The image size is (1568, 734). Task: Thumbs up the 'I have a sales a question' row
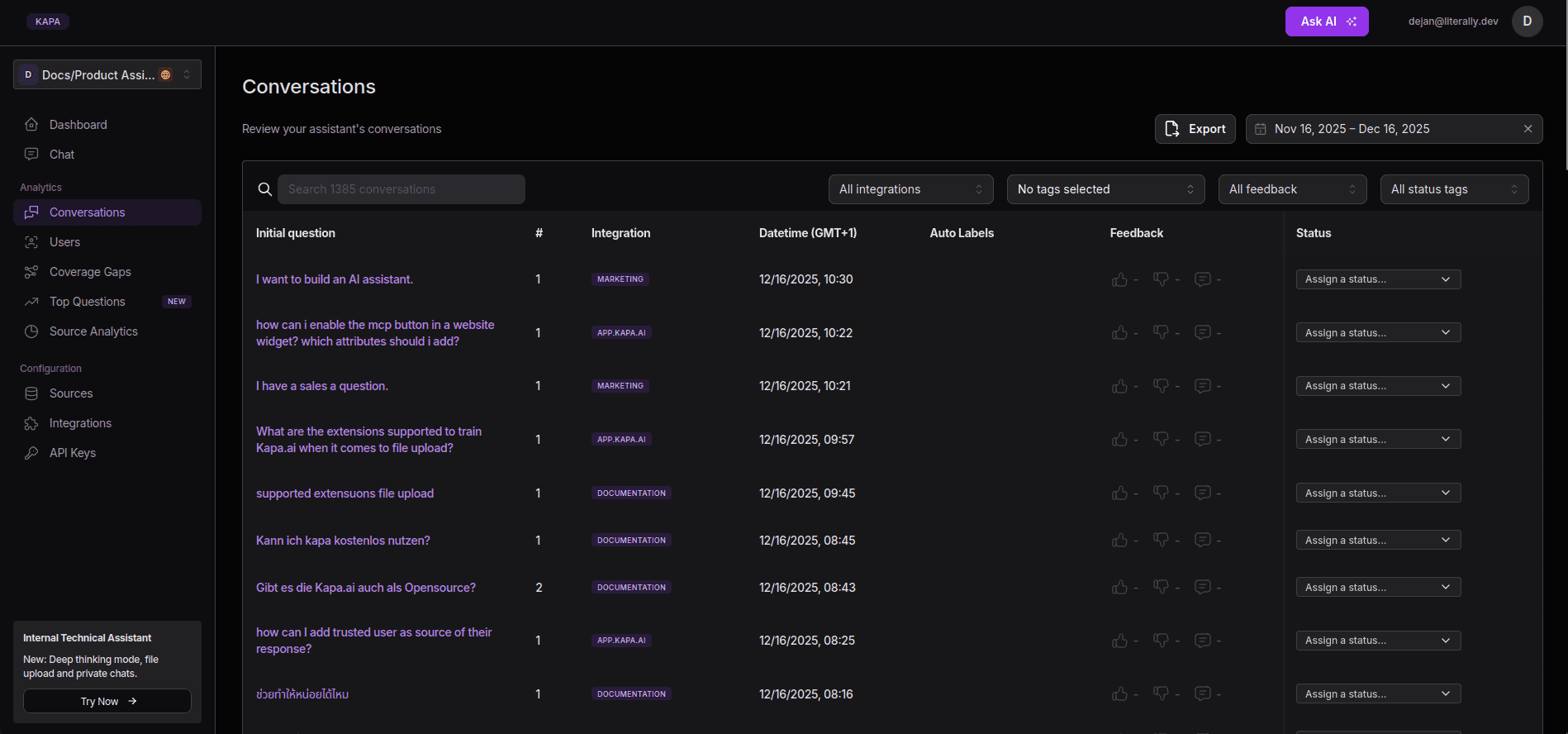pyautogui.click(x=1119, y=386)
